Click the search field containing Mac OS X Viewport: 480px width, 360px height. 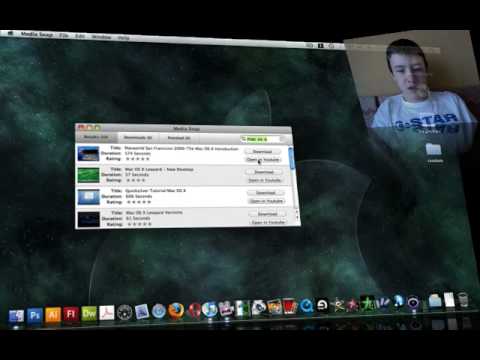(x=263, y=139)
